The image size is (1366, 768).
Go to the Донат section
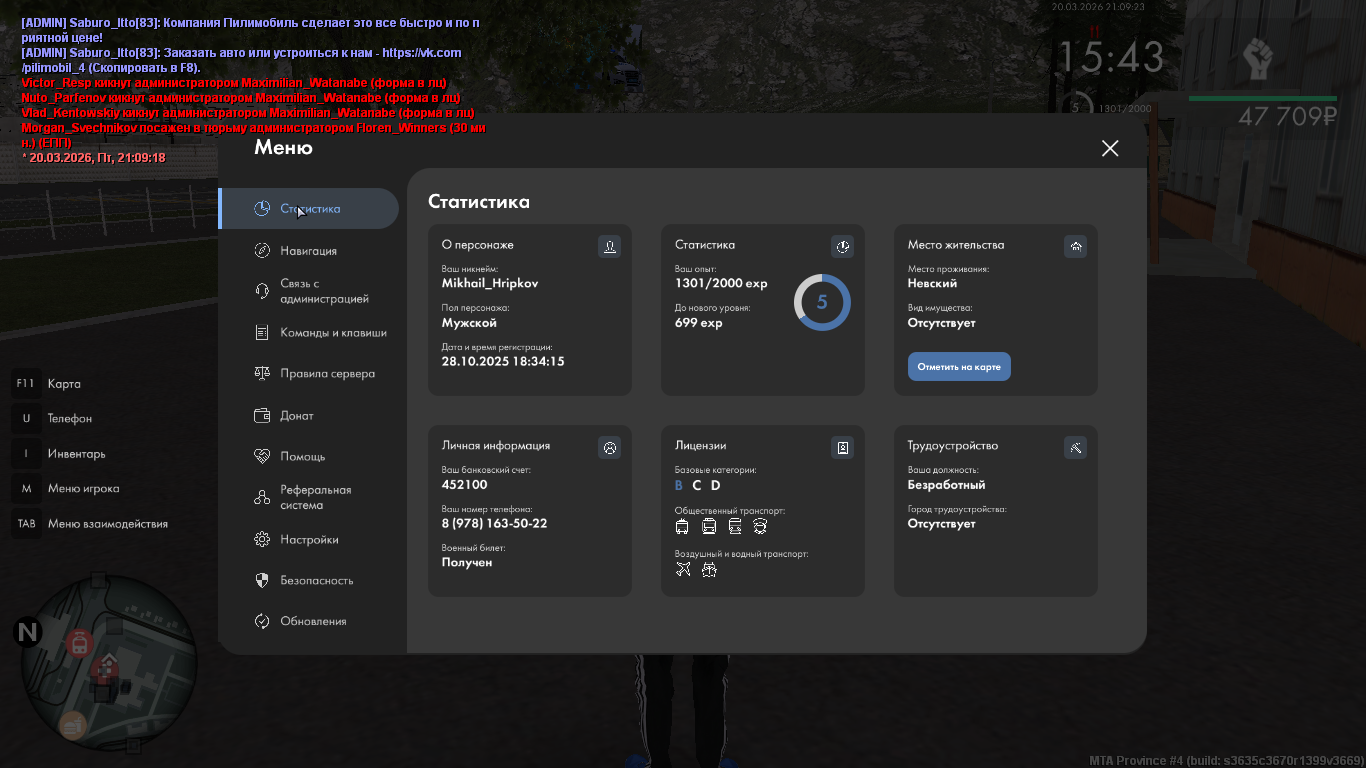click(x=297, y=416)
